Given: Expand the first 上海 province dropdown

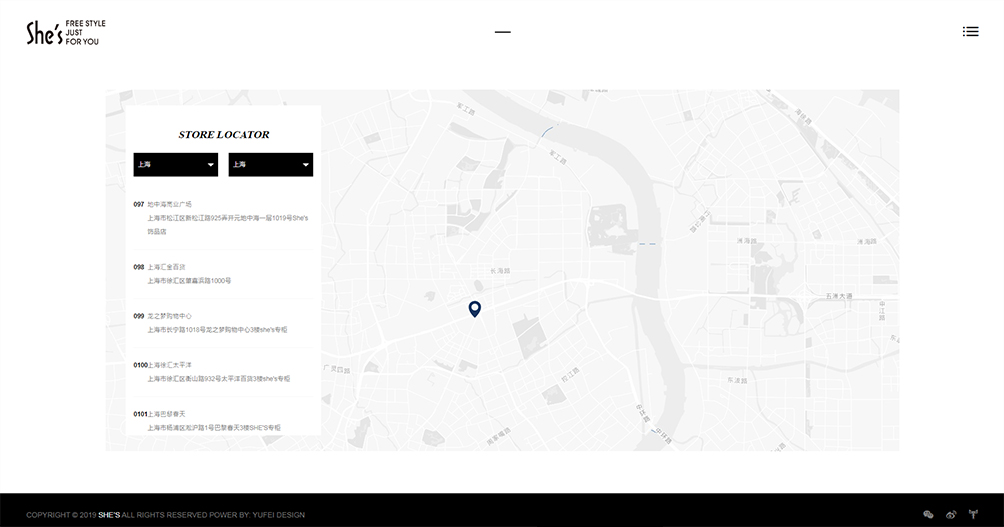Looking at the screenshot, I should pos(175,164).
